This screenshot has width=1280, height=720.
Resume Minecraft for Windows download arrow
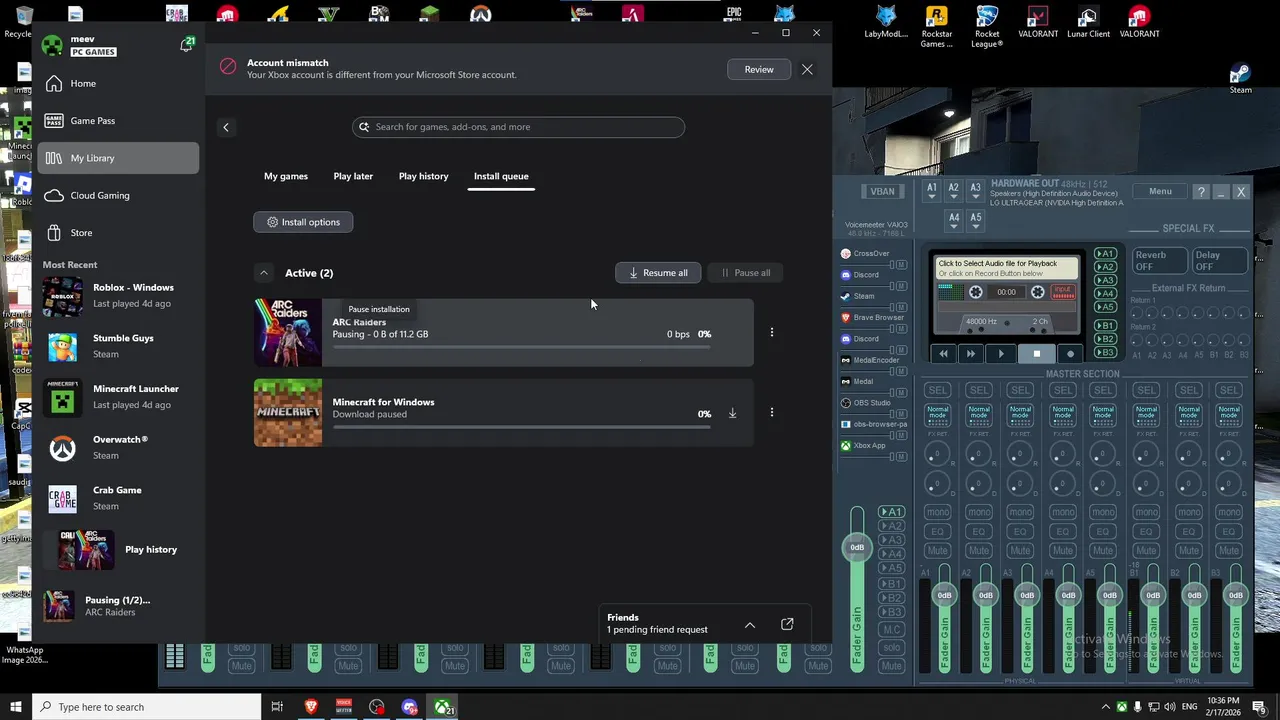click(732, 413)
